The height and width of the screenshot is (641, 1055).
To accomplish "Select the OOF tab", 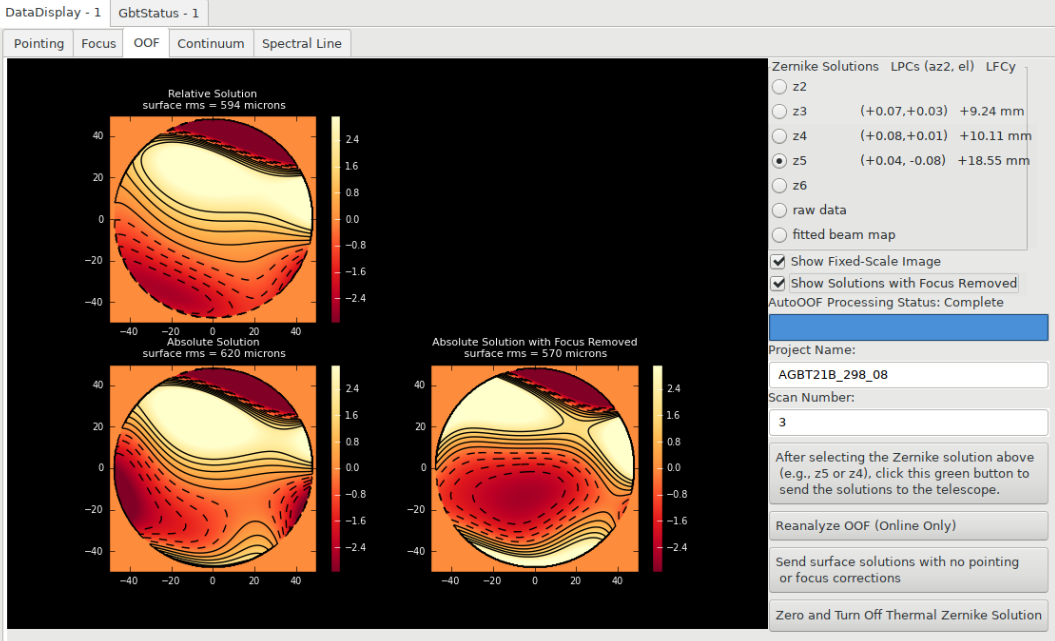I will tap(146, 43).
